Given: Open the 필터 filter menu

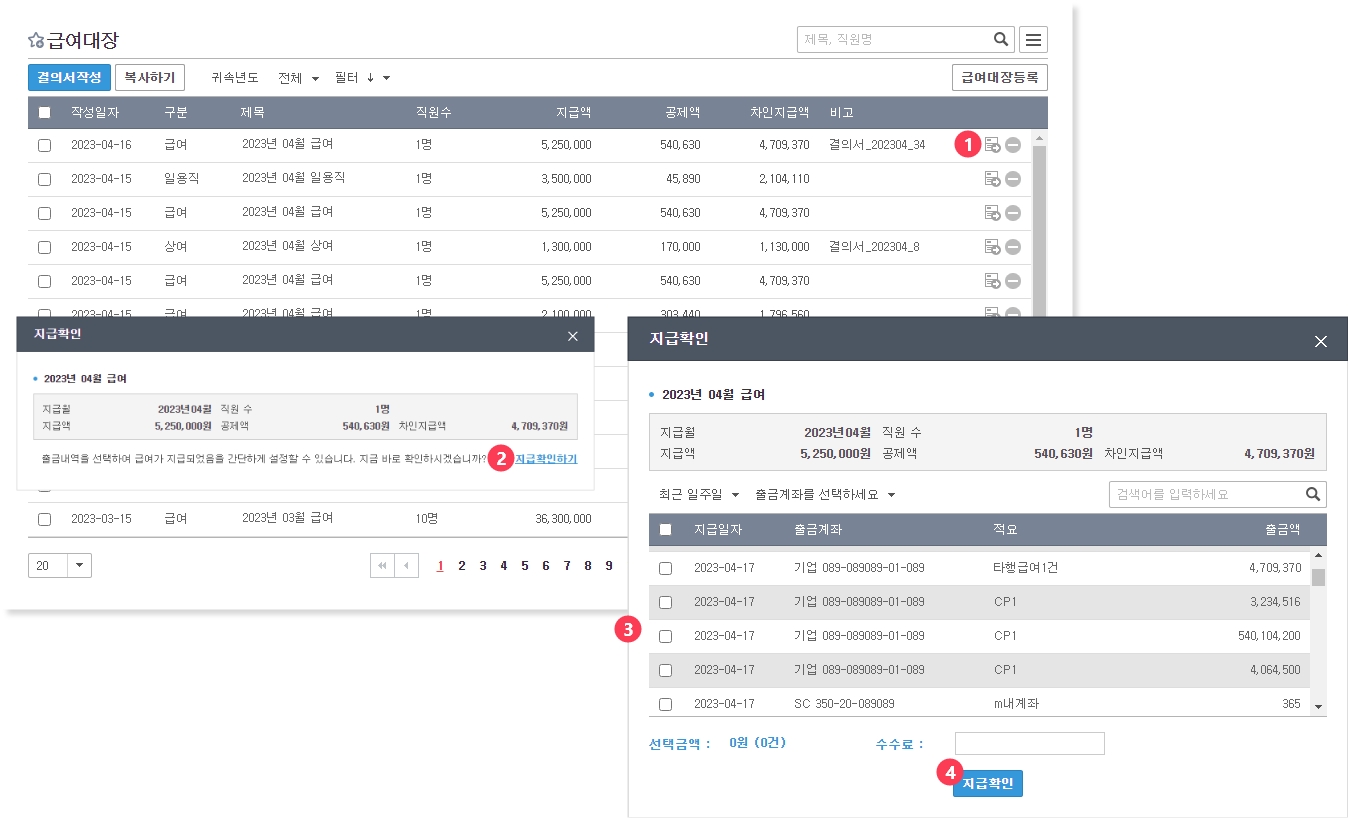Looking at the screenshot, I should (362, 78).
